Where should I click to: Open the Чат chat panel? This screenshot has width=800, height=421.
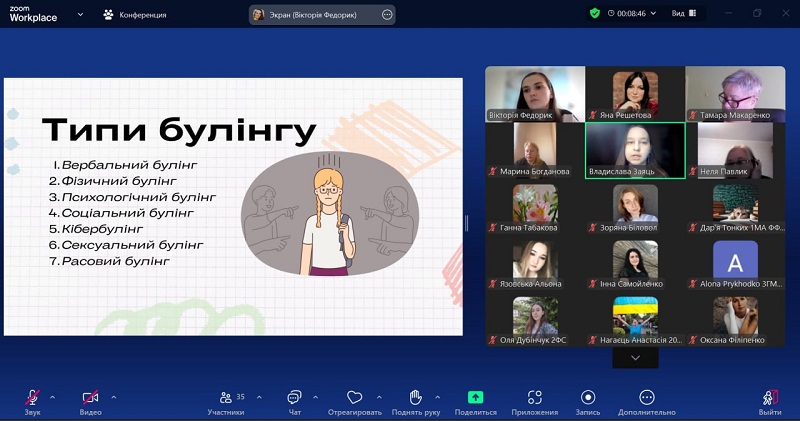tap(294, 402)
